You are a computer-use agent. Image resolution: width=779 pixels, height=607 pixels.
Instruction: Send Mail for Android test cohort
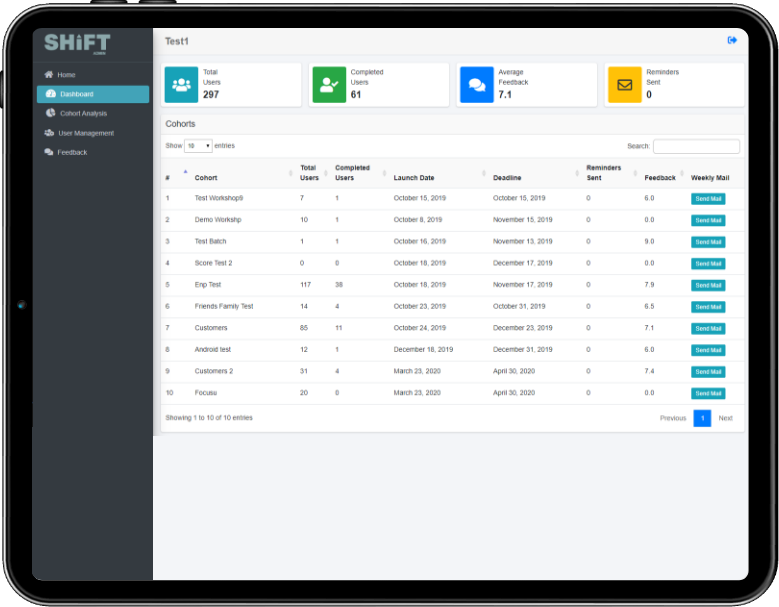(x=708, y=350)
